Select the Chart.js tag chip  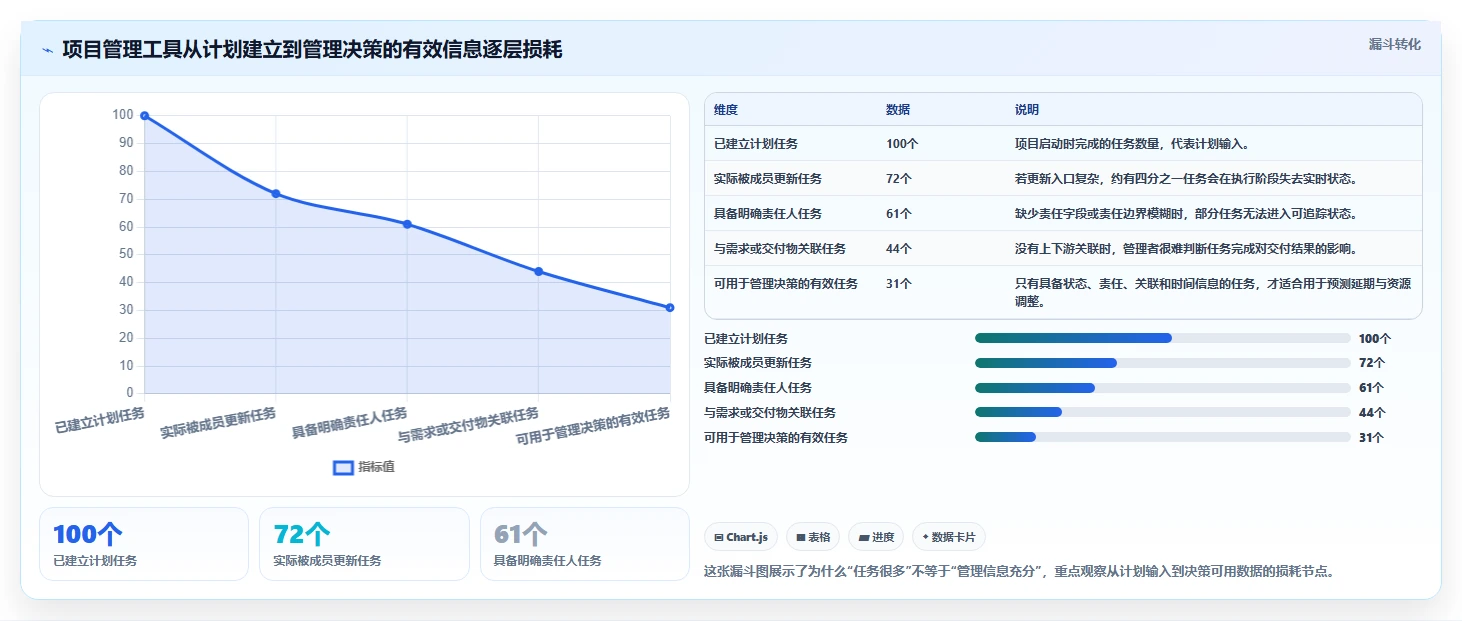click(x=741, y=537)
